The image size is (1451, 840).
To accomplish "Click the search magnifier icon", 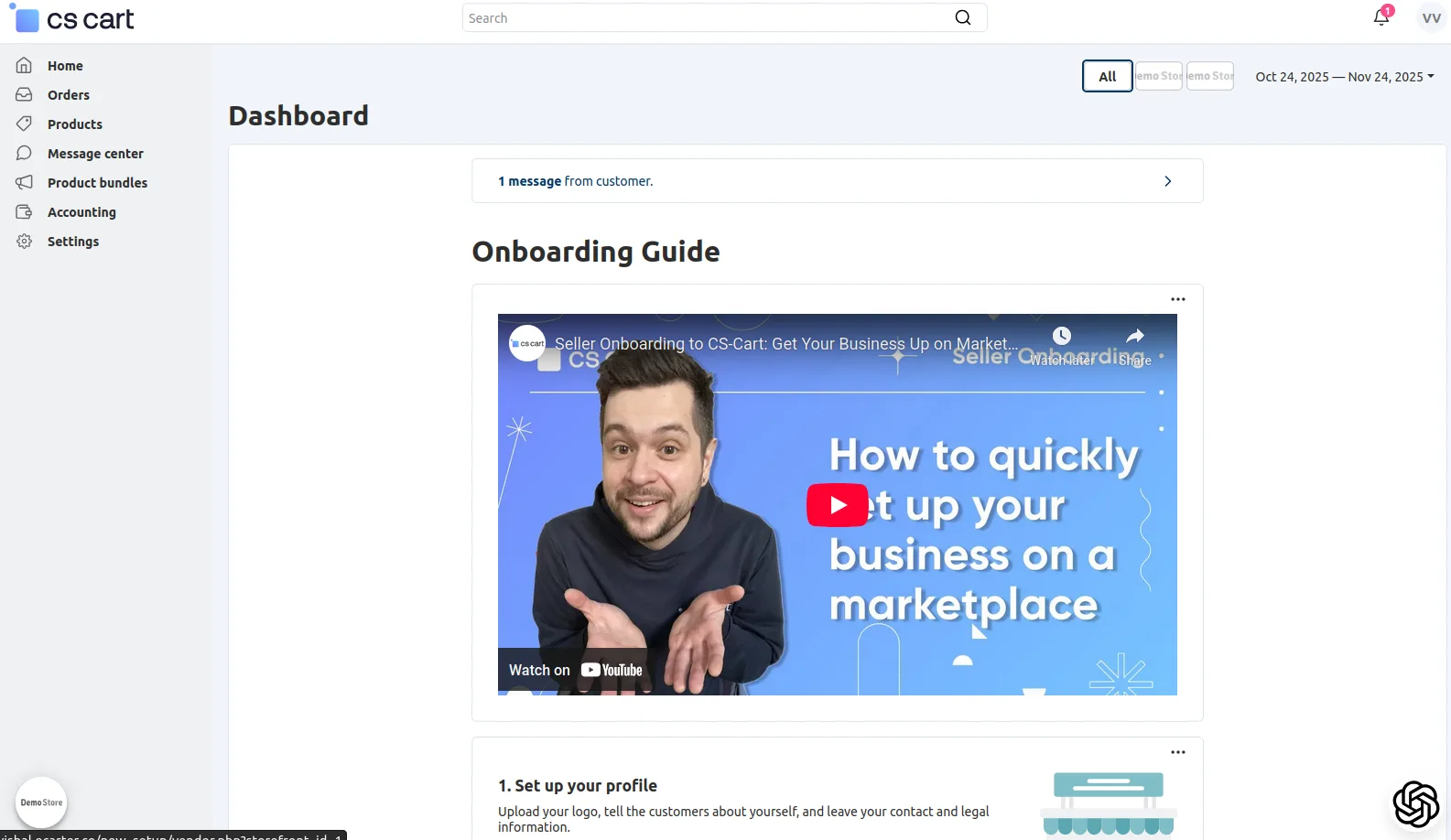I will [963, 18].
